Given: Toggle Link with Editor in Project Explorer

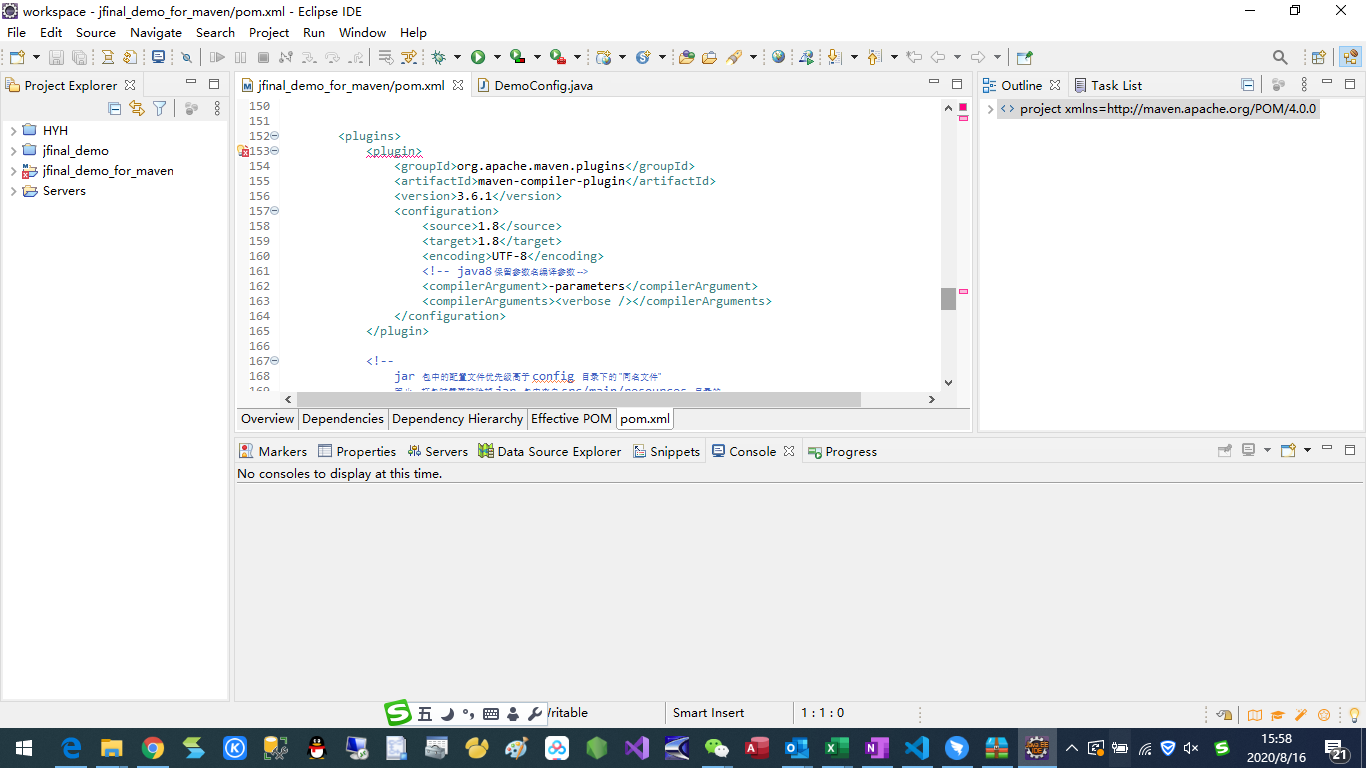Looking at the screenshot, I should click(x=137, y=108).
